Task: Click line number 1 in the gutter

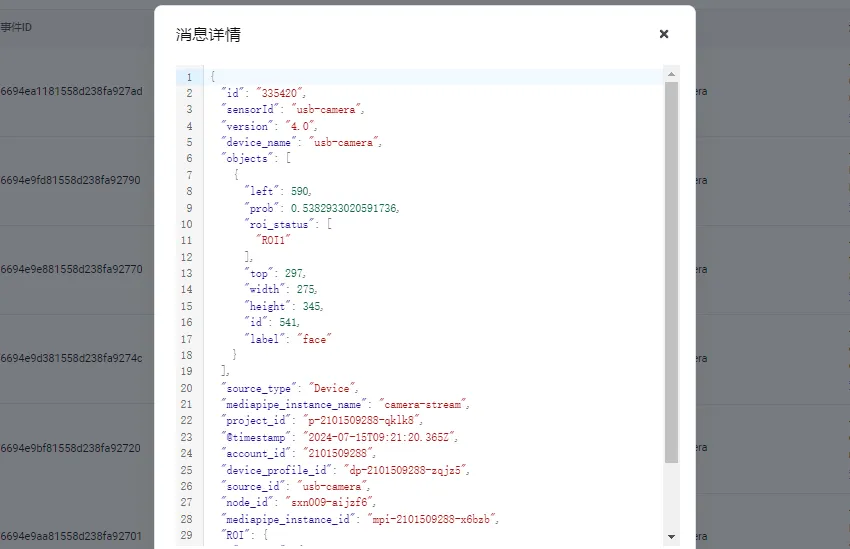Action: pos(189,77)
